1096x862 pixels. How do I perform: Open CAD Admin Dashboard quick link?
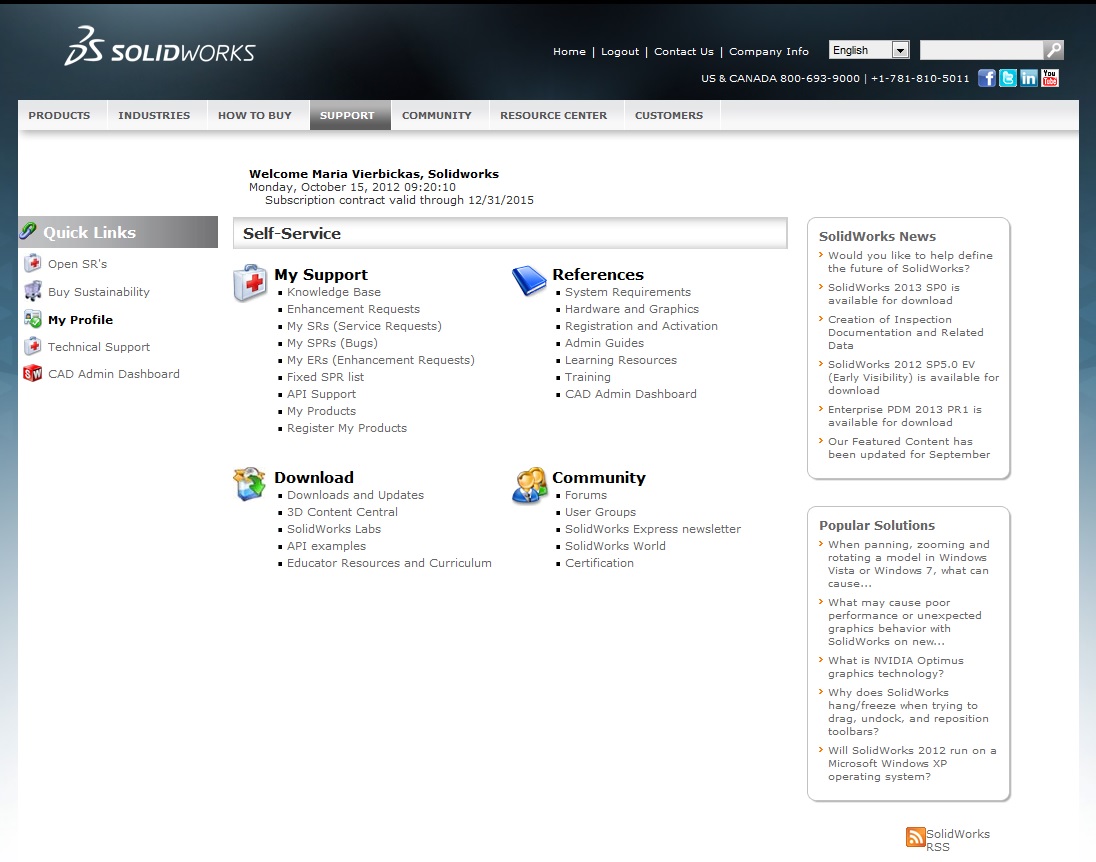point(113,374)
